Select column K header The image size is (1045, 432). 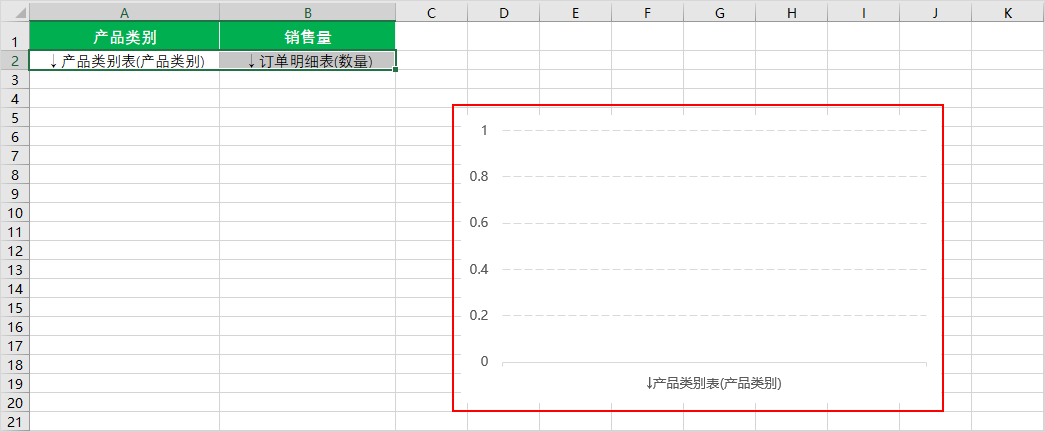click(1007, 12)
